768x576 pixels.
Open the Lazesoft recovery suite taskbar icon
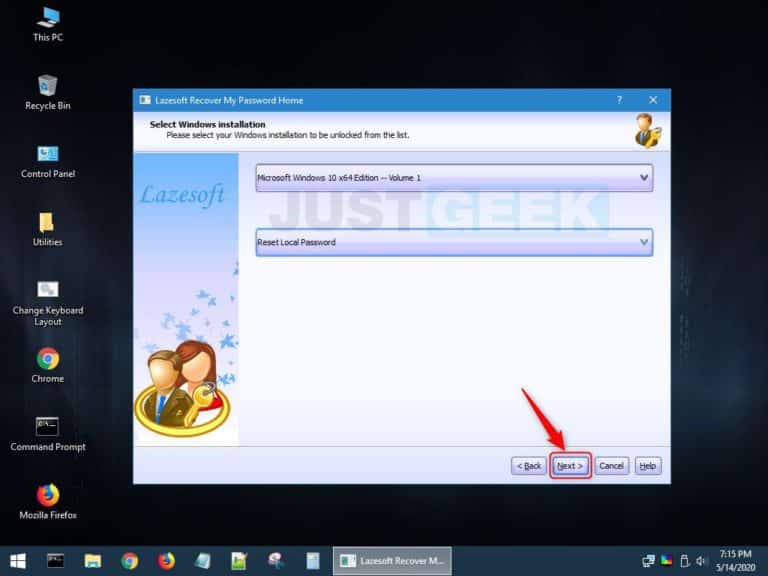click(x=276, y=561)
